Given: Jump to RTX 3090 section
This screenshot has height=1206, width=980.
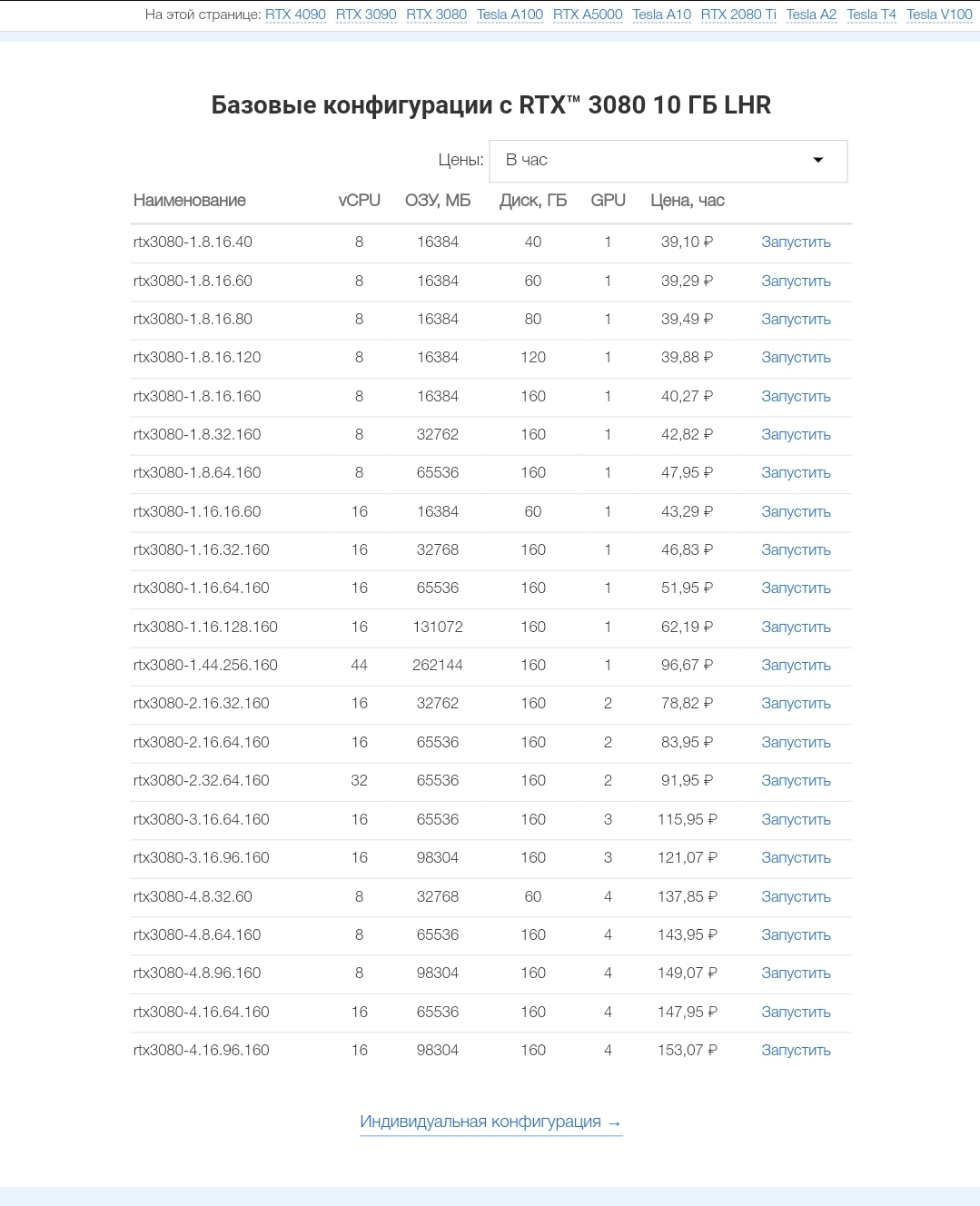Looking at the screenshot, I should tap(366, 15).
